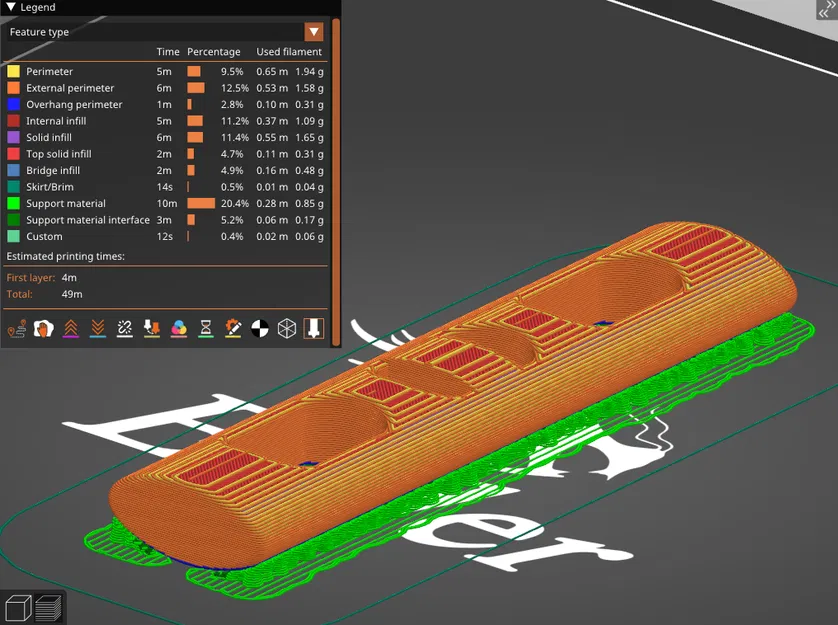
Task: Toggle Tool marker nozzle icon
Action: tap(314, 328)
